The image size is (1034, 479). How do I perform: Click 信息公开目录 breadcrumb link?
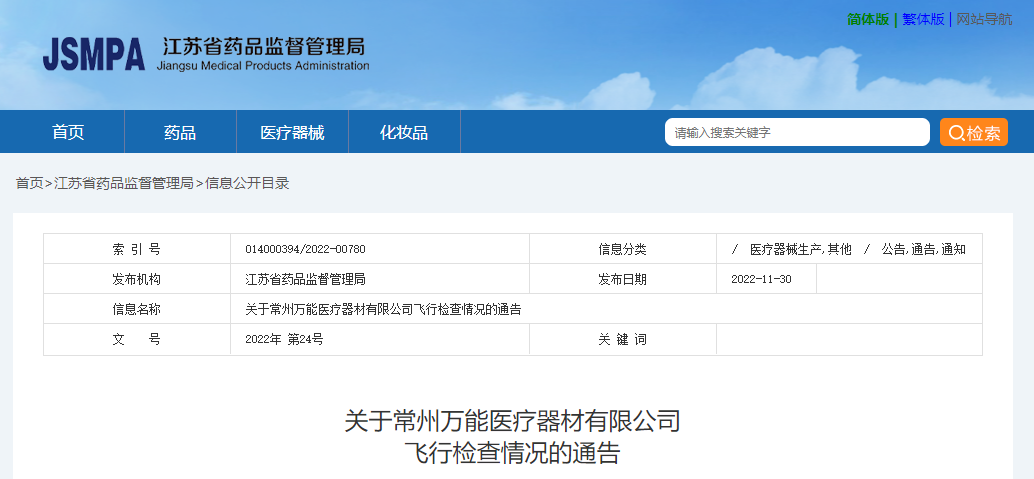click(247, 183)
